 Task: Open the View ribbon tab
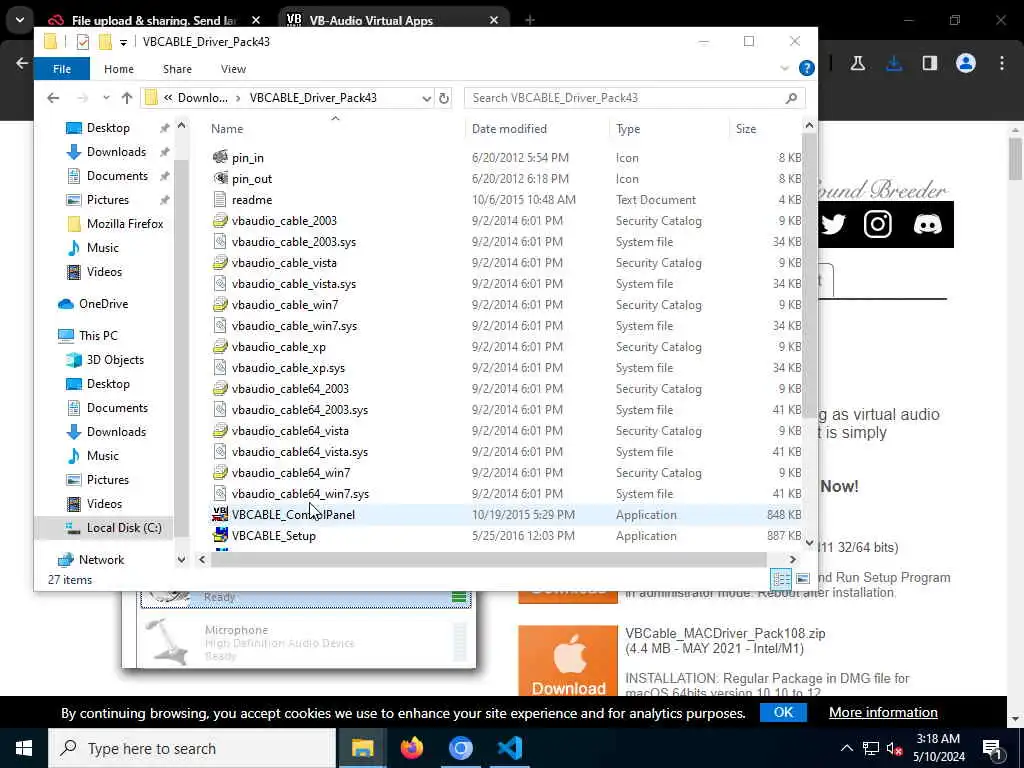[233, 69]
